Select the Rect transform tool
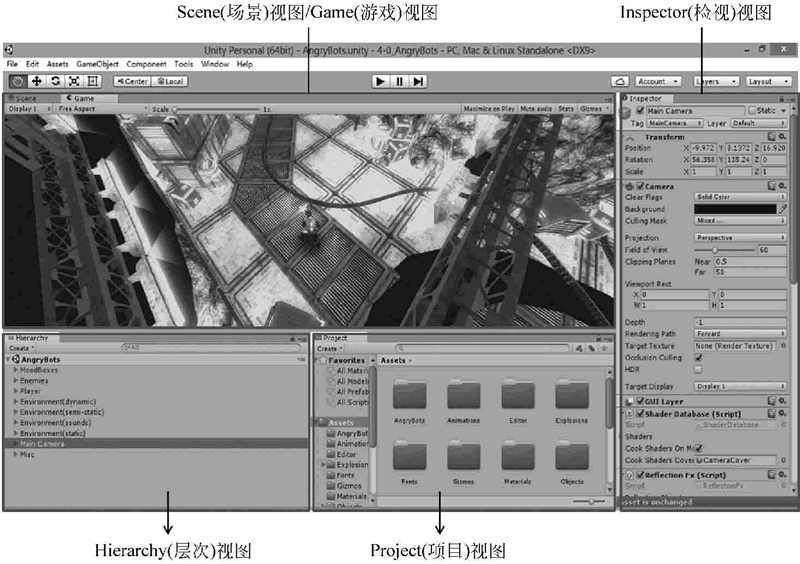The width and height of the screenshot is (800, 564). (93, 81)
